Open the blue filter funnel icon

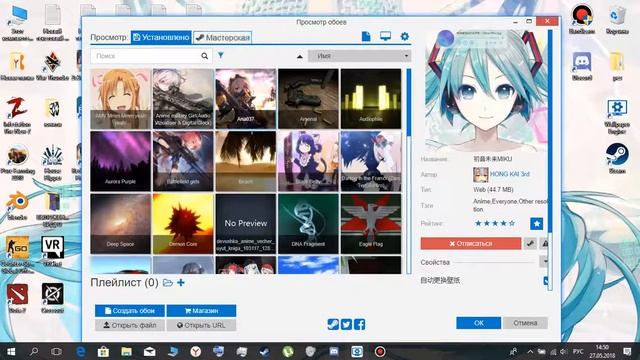coord(221,56)
